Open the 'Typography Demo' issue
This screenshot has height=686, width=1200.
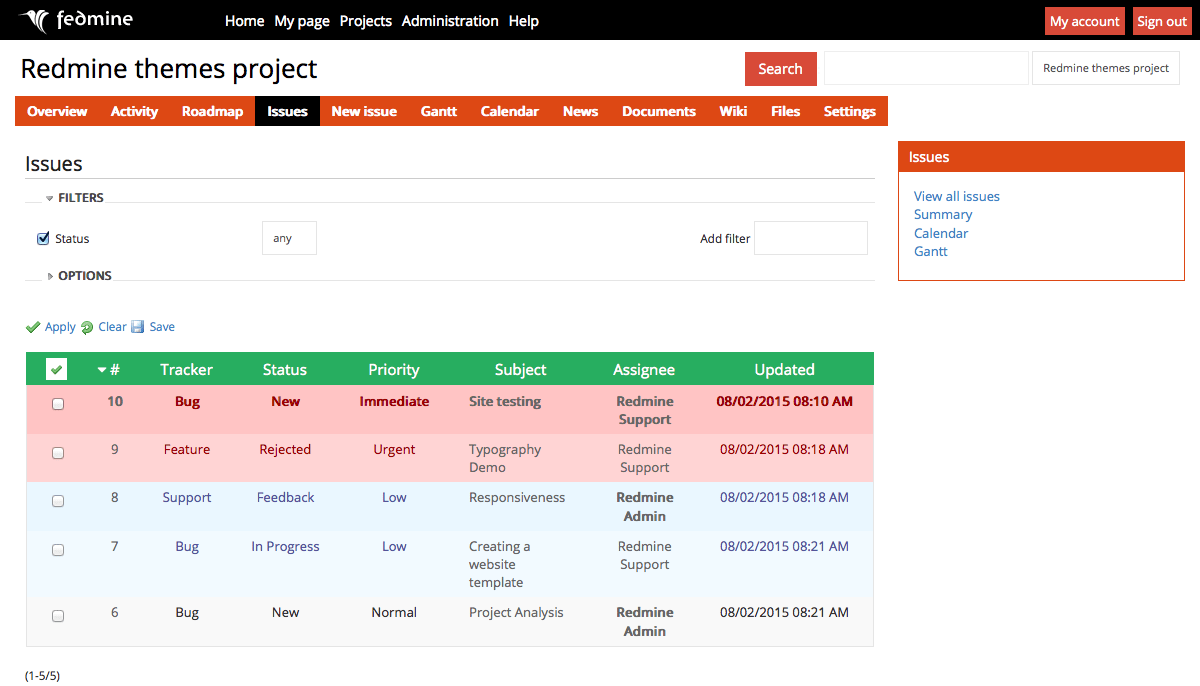[505, 458]
